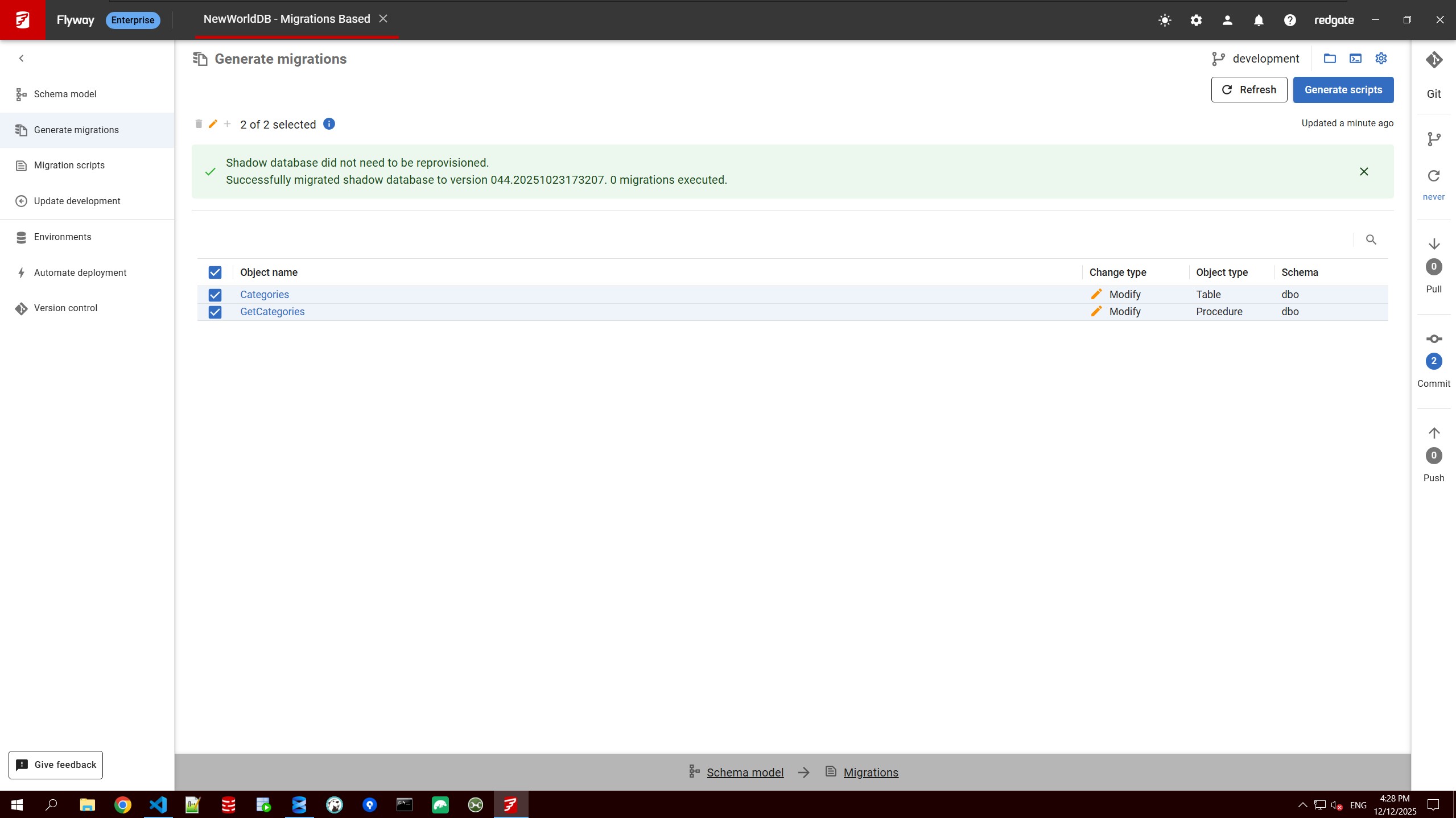This screenshot has width=1456, height=818.
Task: Open the Schema model section in sidebar
Action: pos(65,94)
